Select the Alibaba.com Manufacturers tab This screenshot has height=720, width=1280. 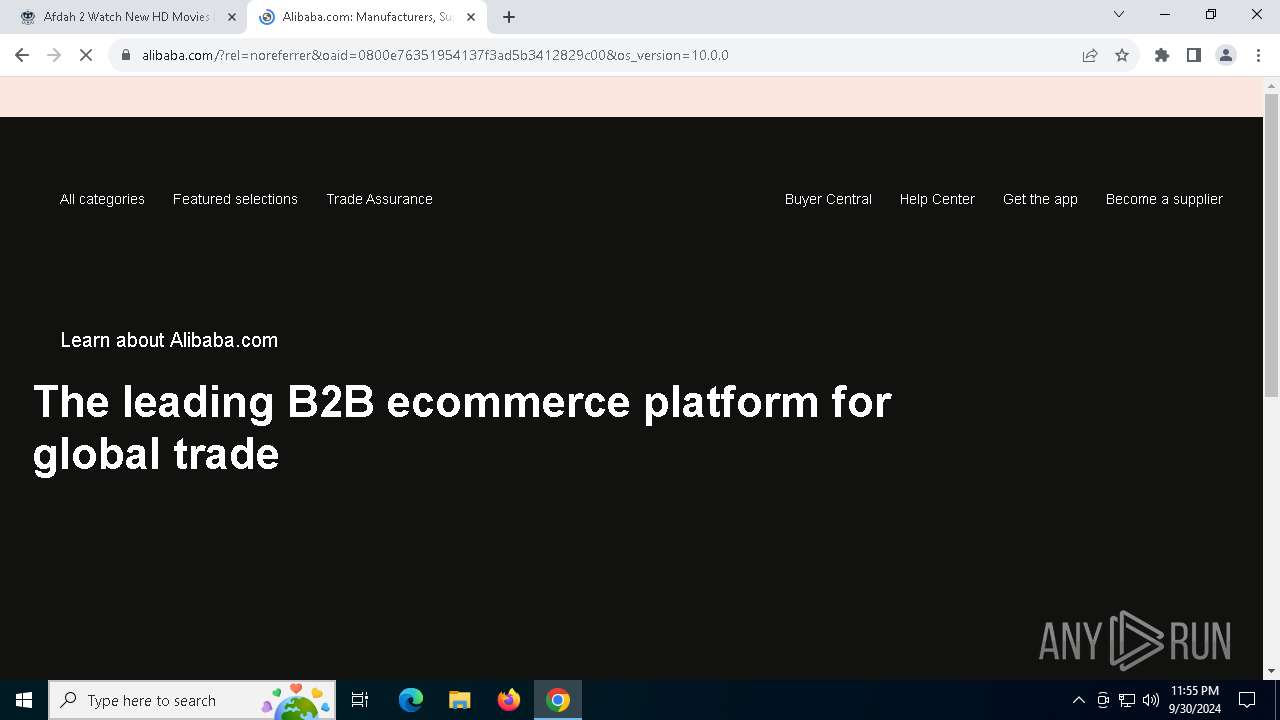coord(366,17)
